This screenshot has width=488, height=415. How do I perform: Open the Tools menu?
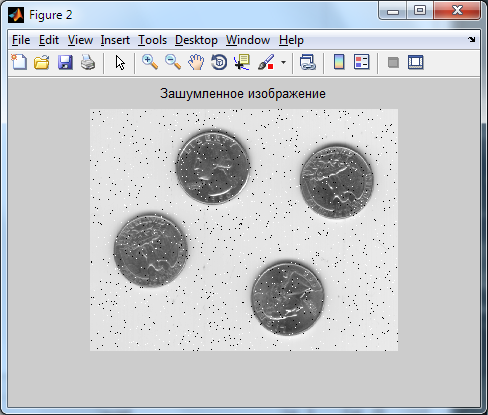pos(152,40)
